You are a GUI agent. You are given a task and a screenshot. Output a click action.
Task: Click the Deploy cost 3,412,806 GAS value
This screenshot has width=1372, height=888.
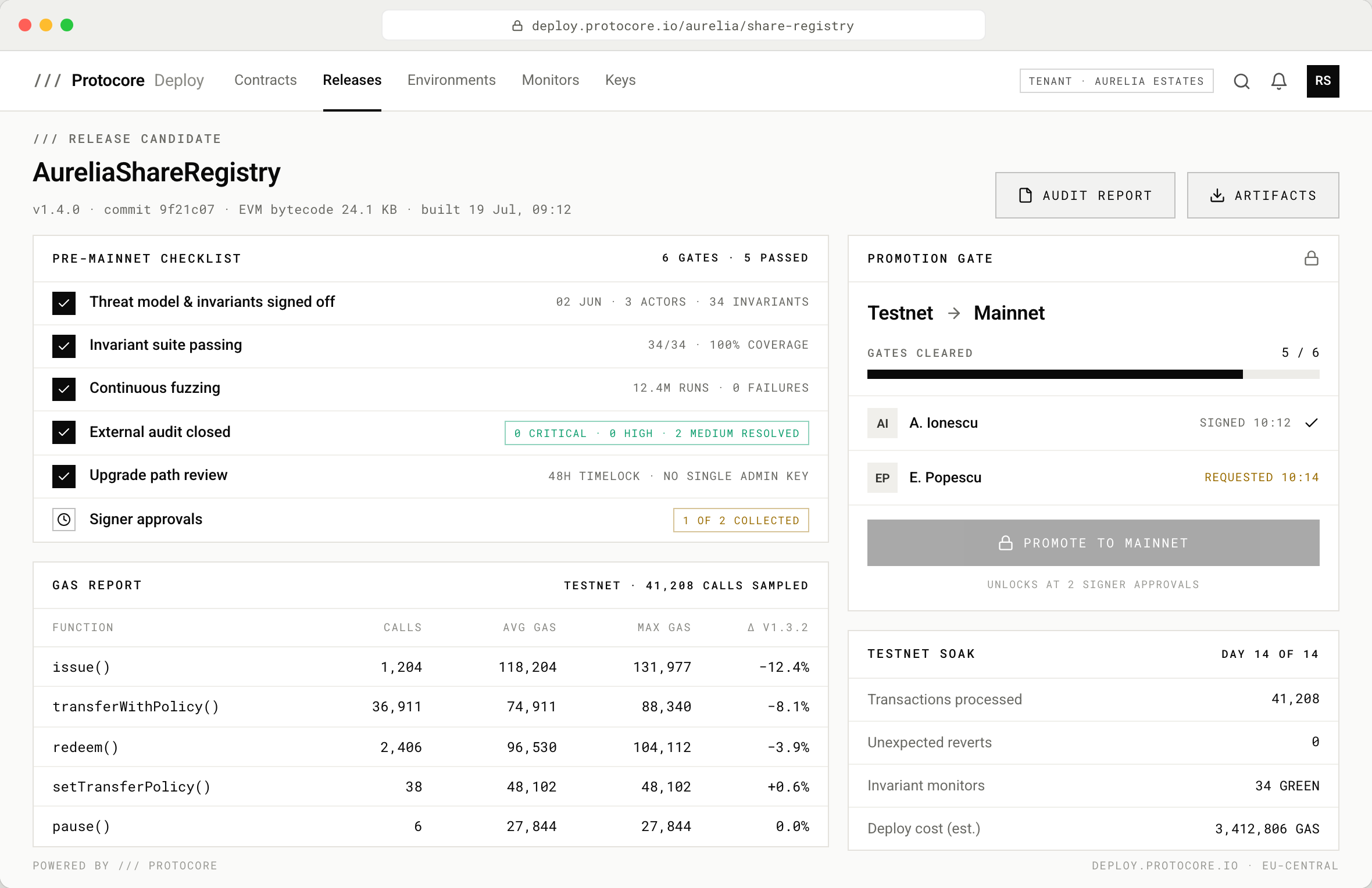coord(1267,829)
